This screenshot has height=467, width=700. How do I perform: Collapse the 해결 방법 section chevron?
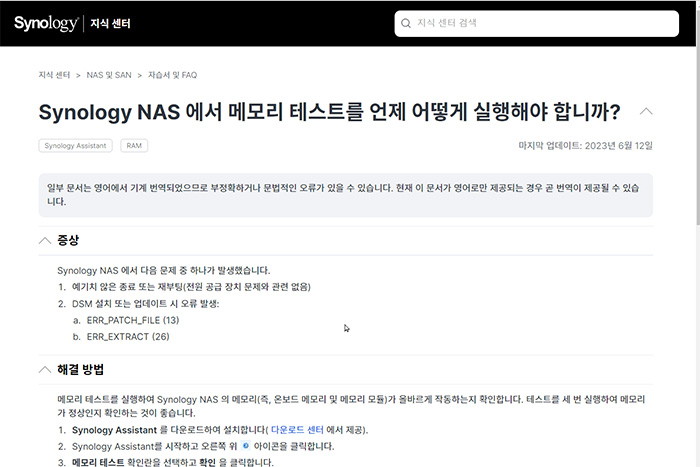[x=45, y=370]
